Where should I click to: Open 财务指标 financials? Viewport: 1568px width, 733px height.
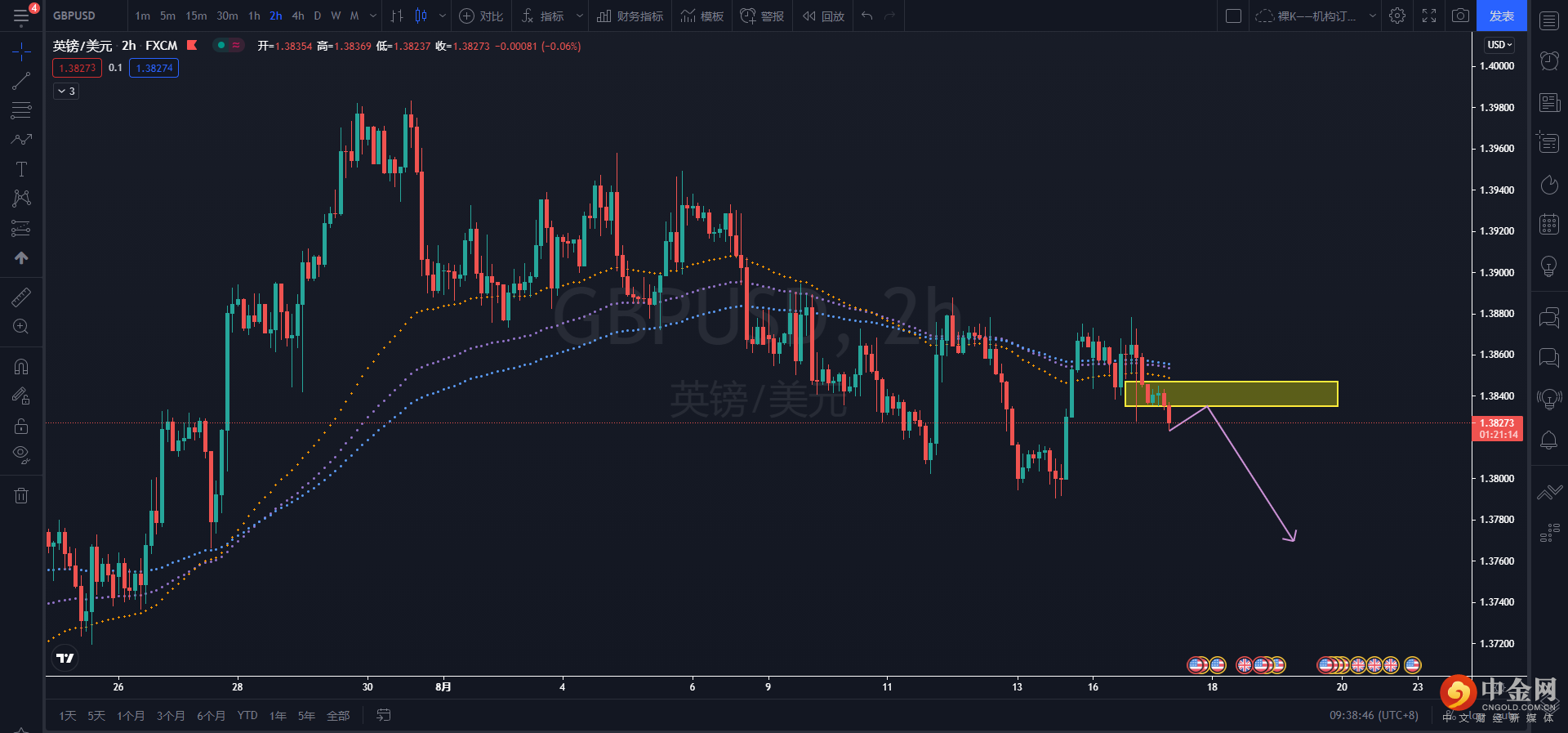tap(630, 16)
